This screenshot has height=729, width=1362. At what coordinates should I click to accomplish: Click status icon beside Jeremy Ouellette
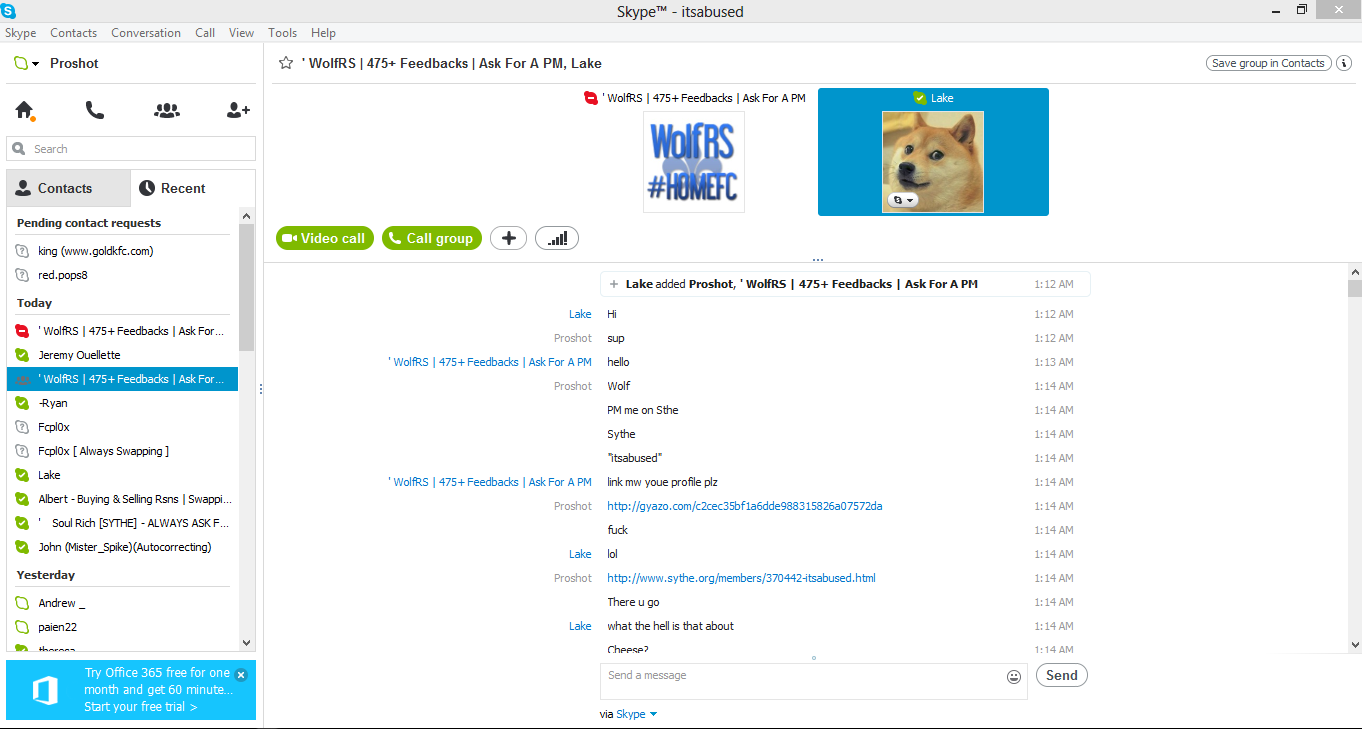22,355
